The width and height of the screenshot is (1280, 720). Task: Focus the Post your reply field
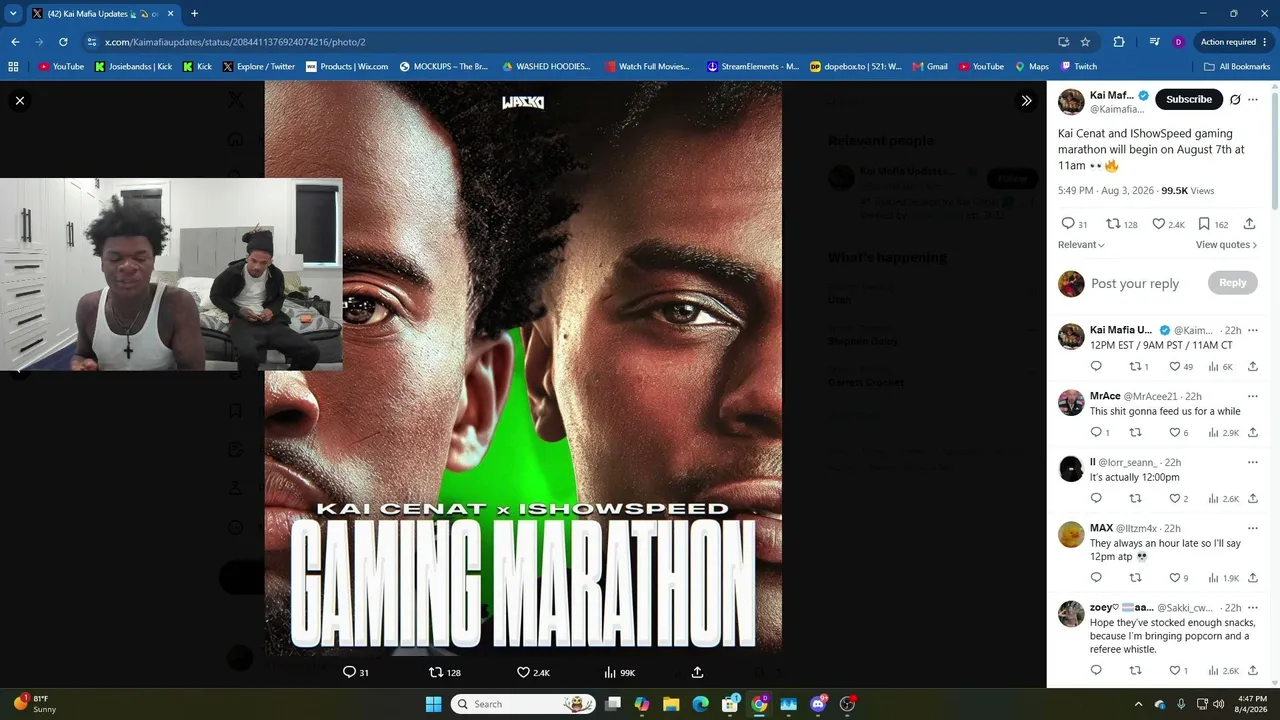tap(1135, 283)
